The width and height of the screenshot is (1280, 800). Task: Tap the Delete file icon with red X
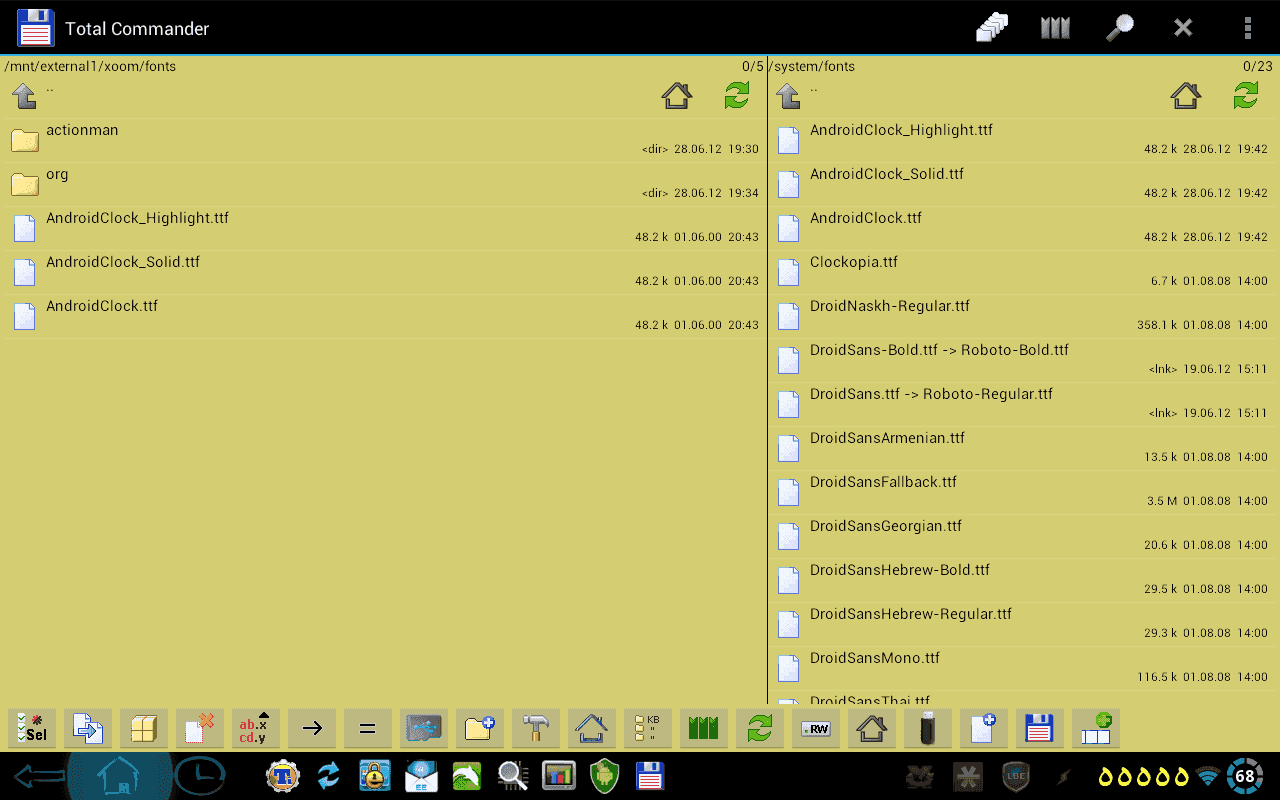point(200,729)
